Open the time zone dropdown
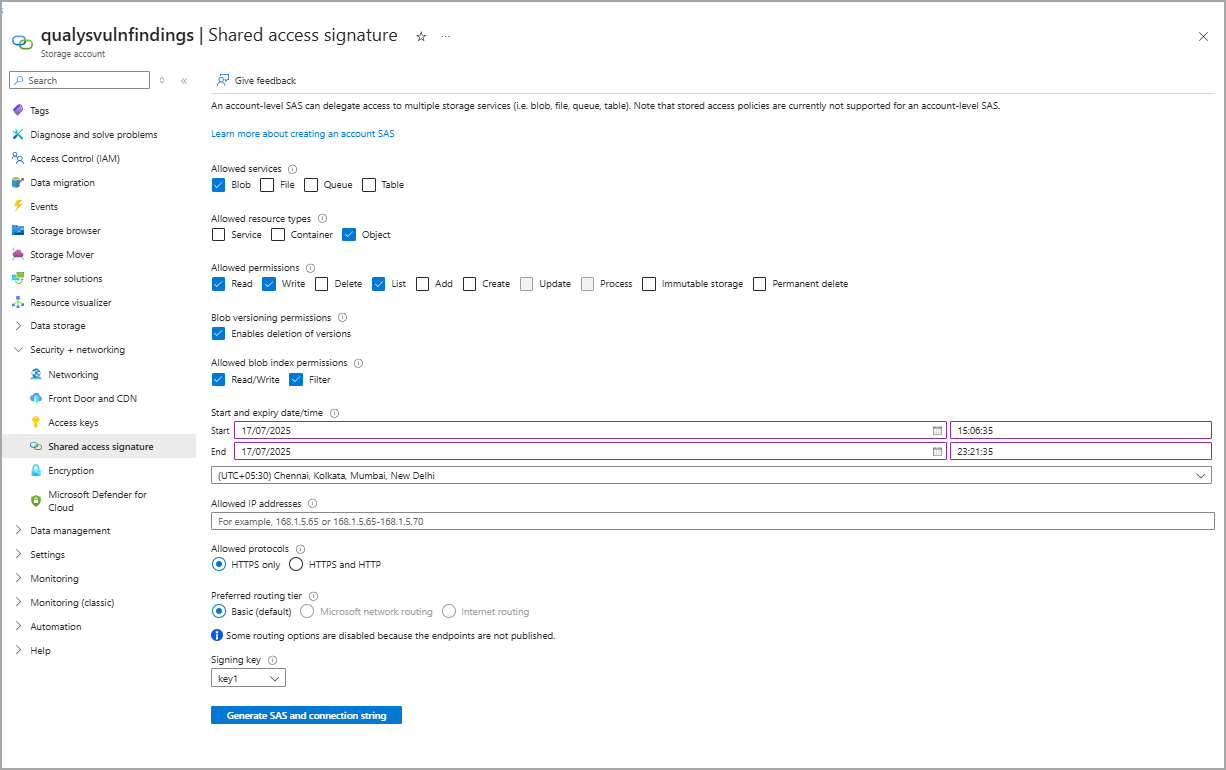1226x770 pixels. tap(711, 476)
